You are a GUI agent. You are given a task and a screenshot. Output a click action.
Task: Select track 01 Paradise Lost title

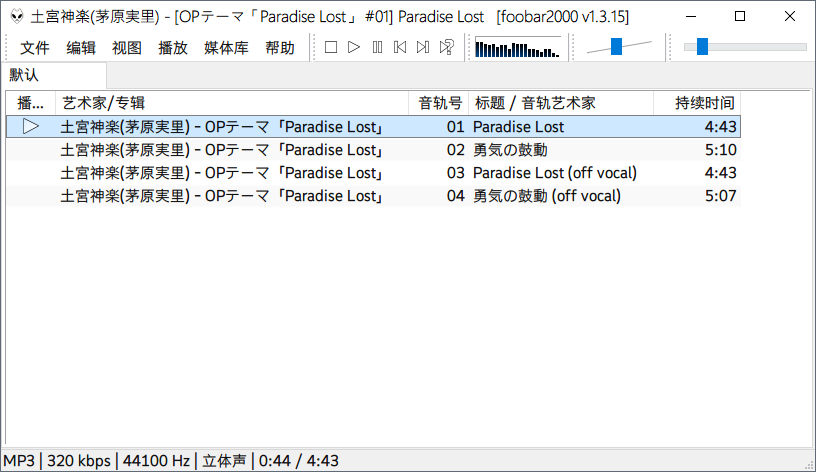click(x=518, y=126)
